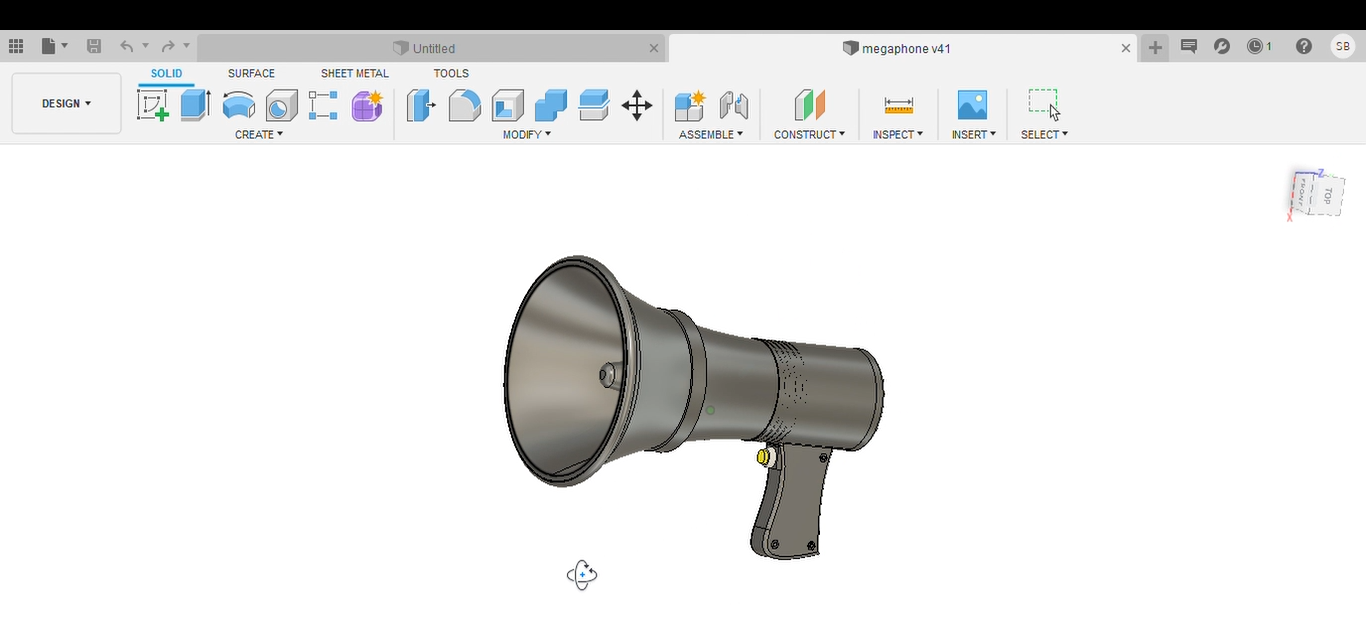Image resolution: width=1366 pixels, height=631 pixels.
Task: Expand the ASSEMBLE menu
Action: pyautogui.click(x=711, y=134)
